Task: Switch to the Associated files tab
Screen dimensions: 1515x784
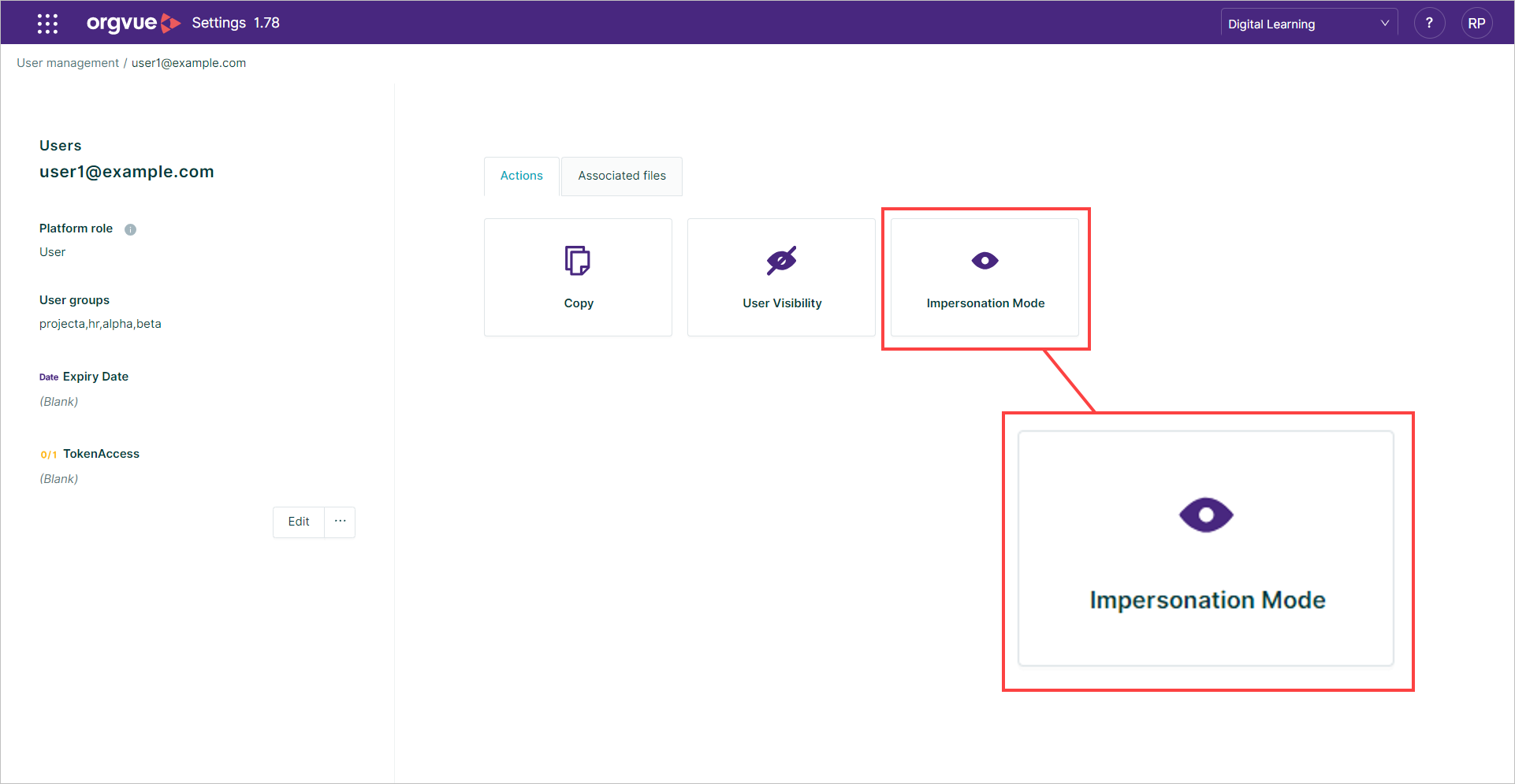Action: click(622, 176)
